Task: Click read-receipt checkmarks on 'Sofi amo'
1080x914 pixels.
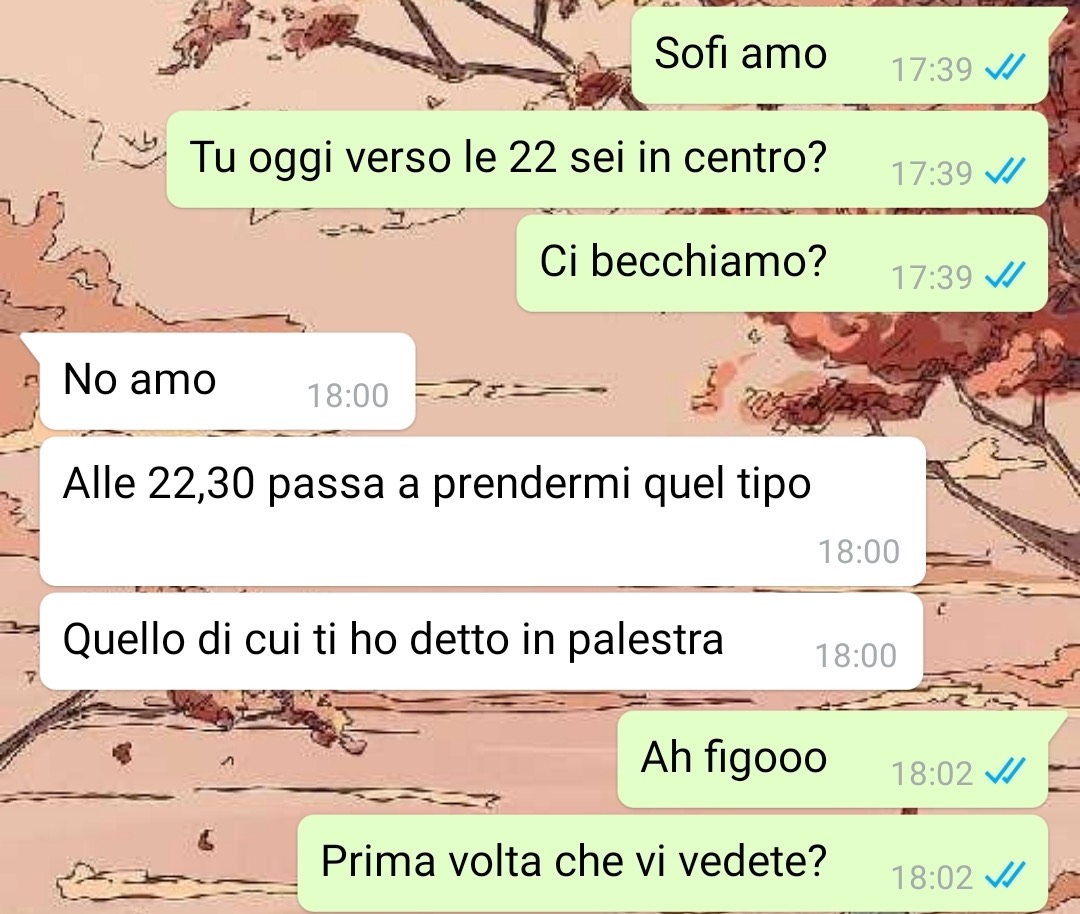Action: pos(1006,67)
